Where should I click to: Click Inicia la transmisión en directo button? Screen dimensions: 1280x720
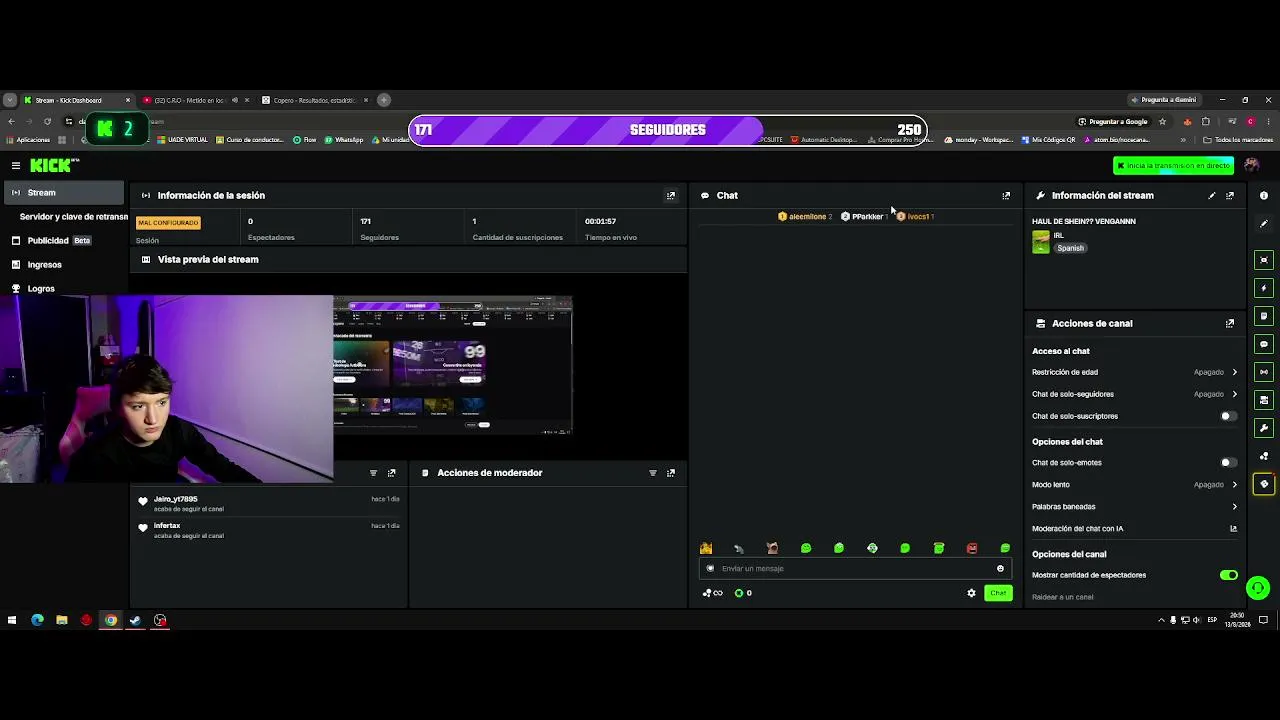(1173, 166)
